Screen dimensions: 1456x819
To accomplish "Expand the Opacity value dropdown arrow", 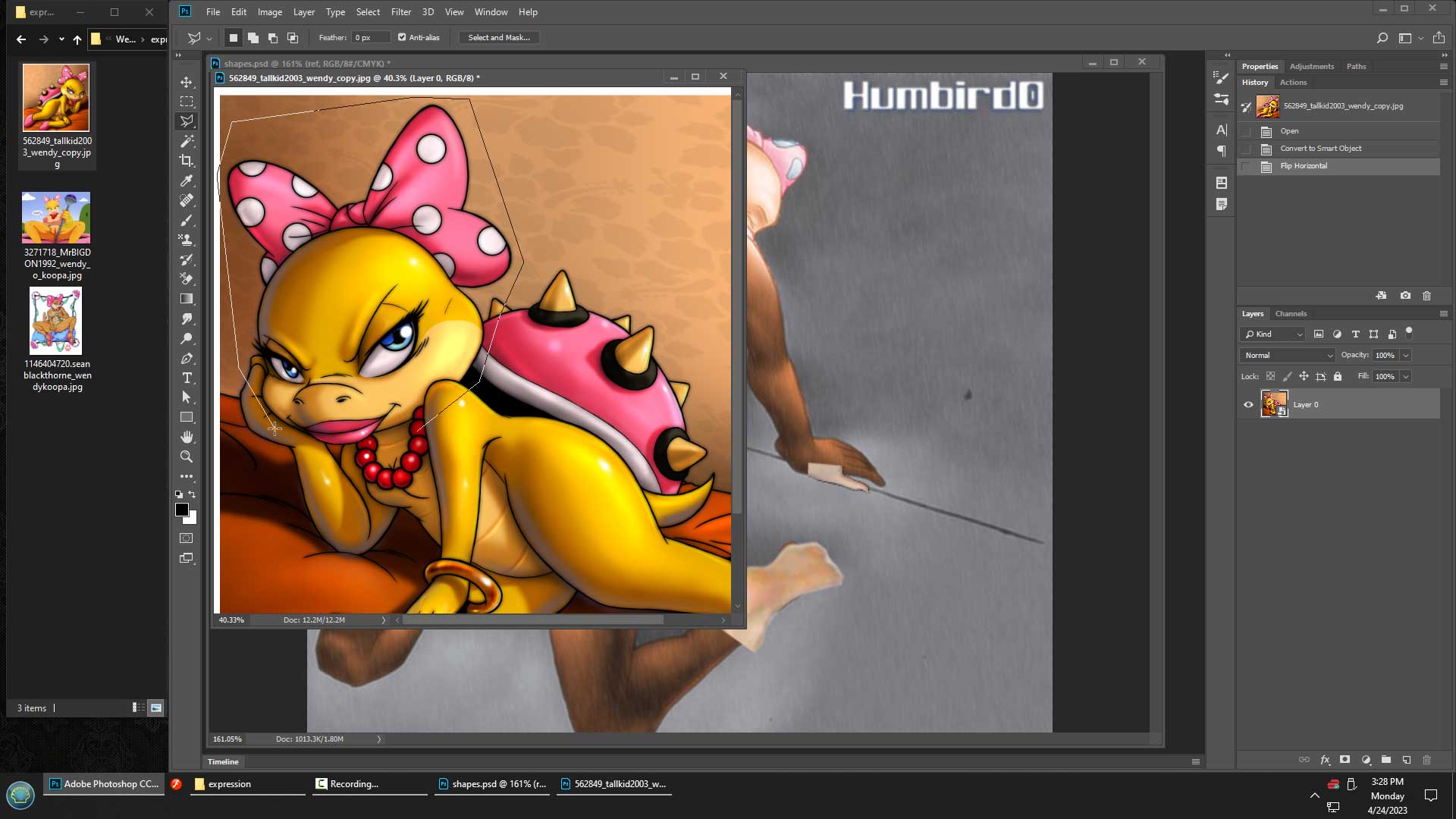I will coord(1405,355).
